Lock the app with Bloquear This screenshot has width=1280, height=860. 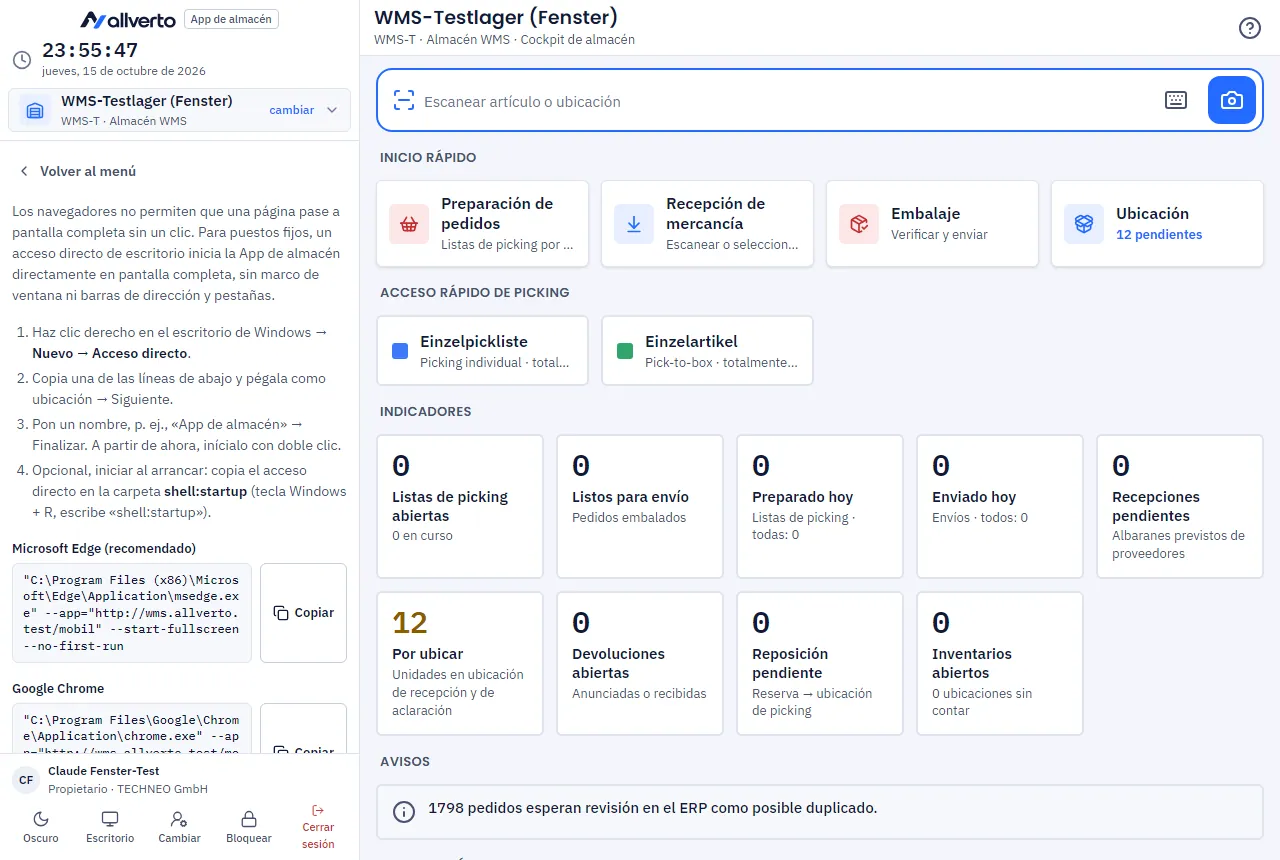coord(249,827)
